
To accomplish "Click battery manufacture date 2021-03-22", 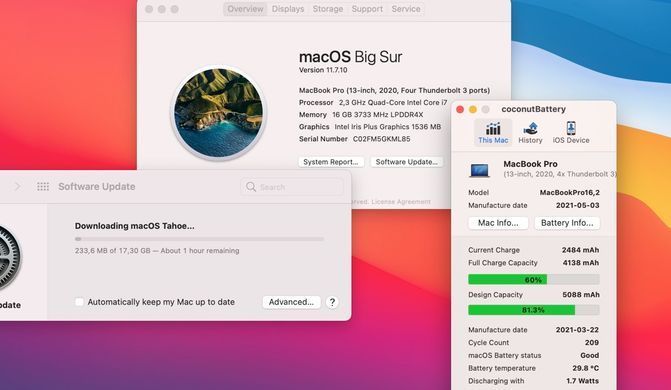I will point(577,330).
